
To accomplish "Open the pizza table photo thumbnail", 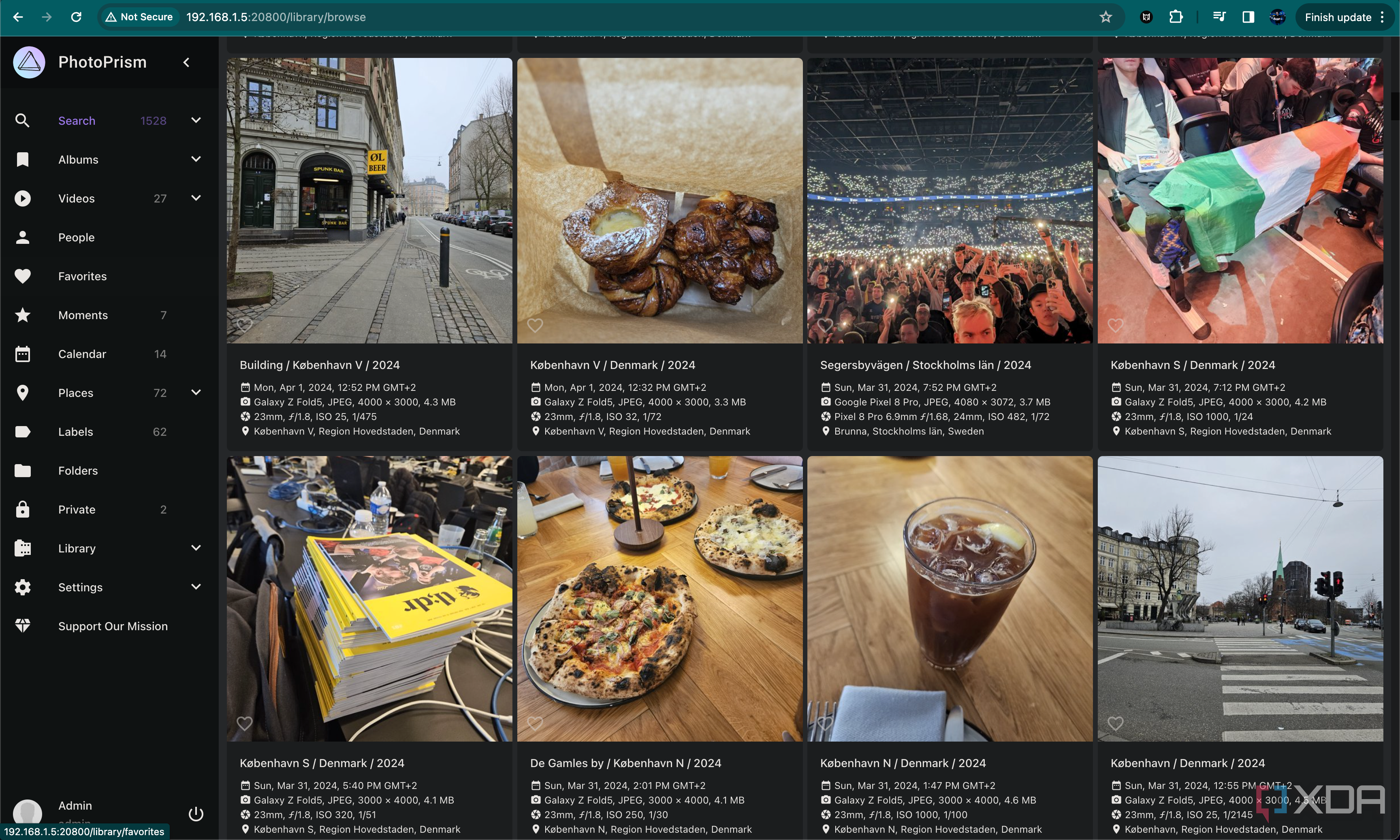I will [x=659, y=599].
